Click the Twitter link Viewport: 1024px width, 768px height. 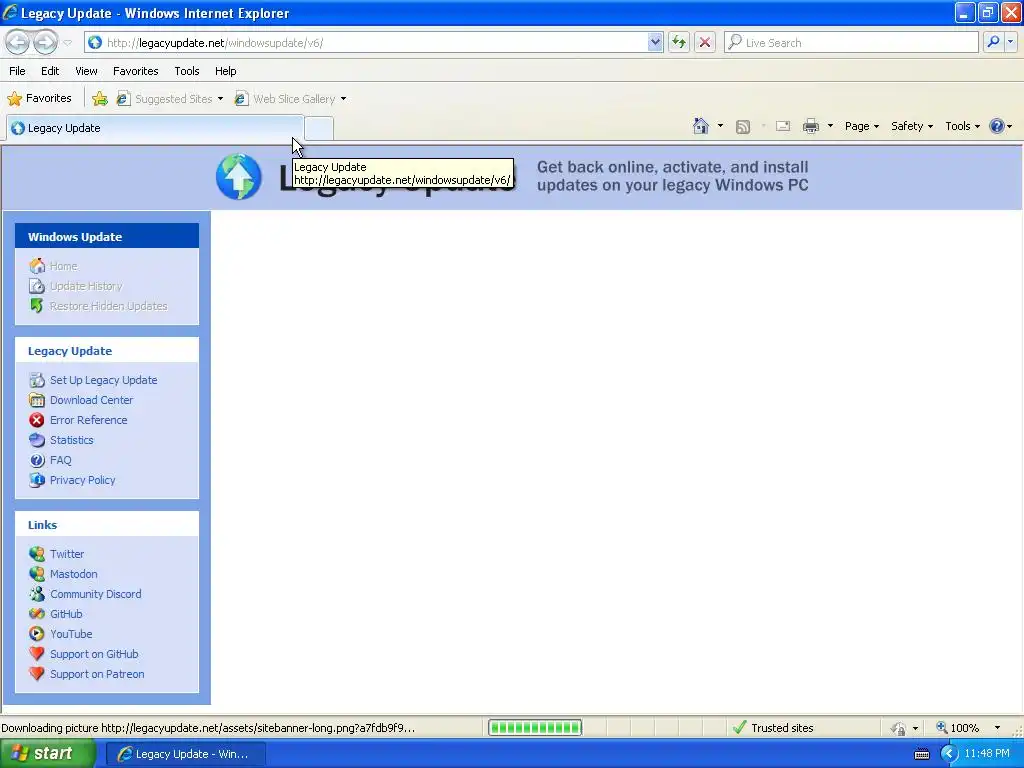coord(67,554)
